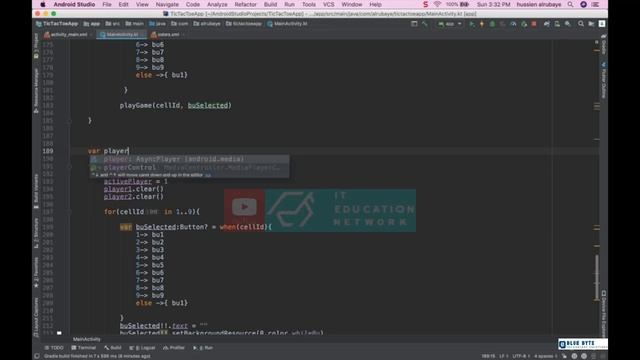Viewport: 640px width, 360px height.
Task: Click the editor vertical scrollbar thumb
Action: 597,278
